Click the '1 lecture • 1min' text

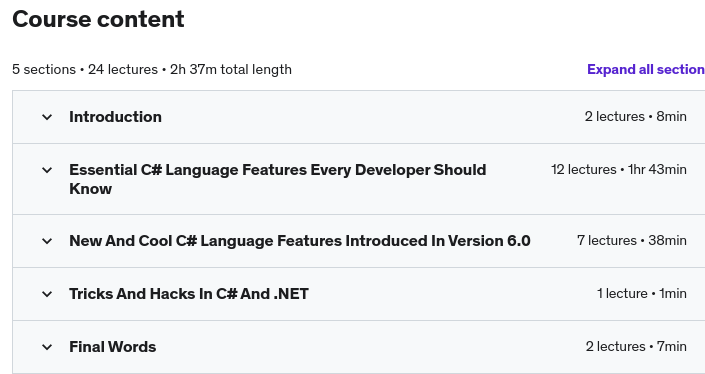coord(642,294)
